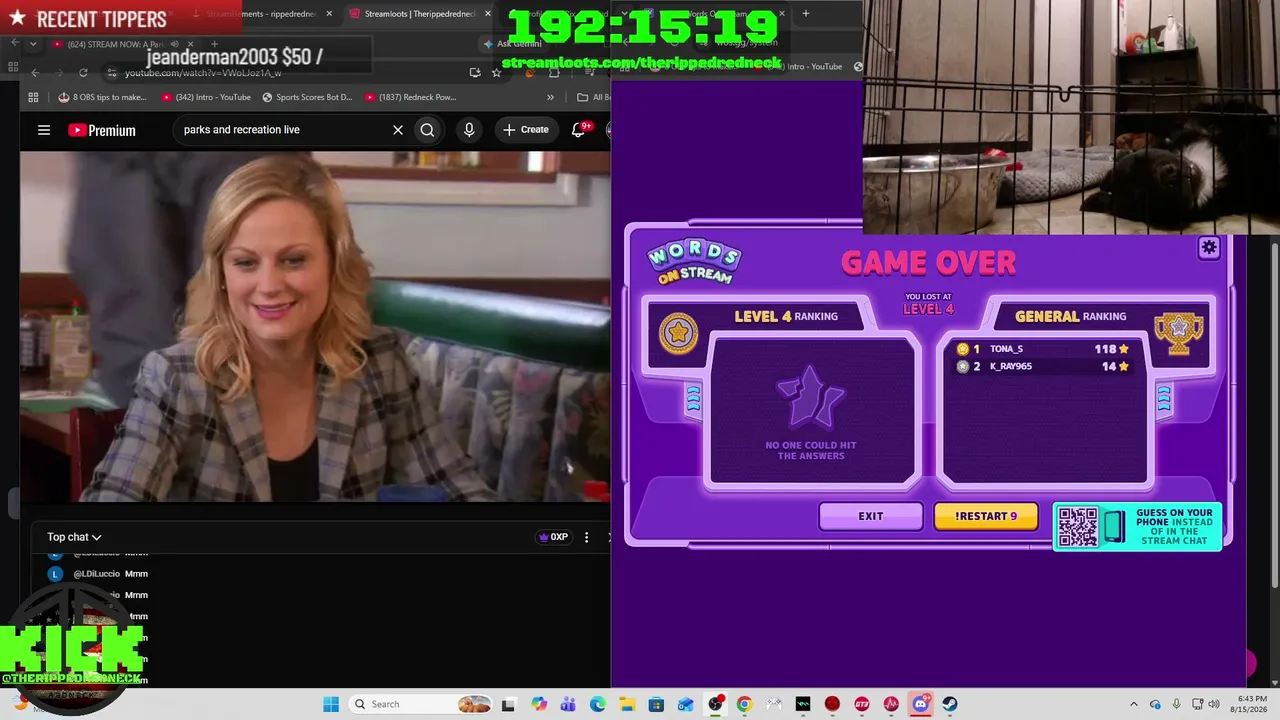Open the 'Sports Scores Bot D...' bookmark
The width and height of the screenshot is (1280, 720).
tap(308, 97)
